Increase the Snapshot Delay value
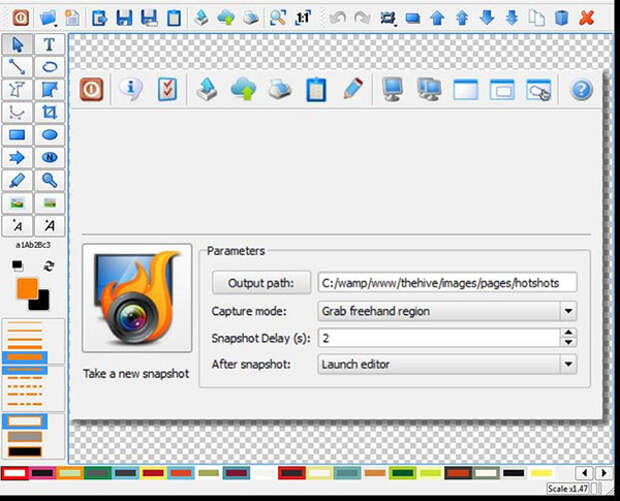Image resolution: width=620 pixels, height=501 pixels. click(569, 333)
